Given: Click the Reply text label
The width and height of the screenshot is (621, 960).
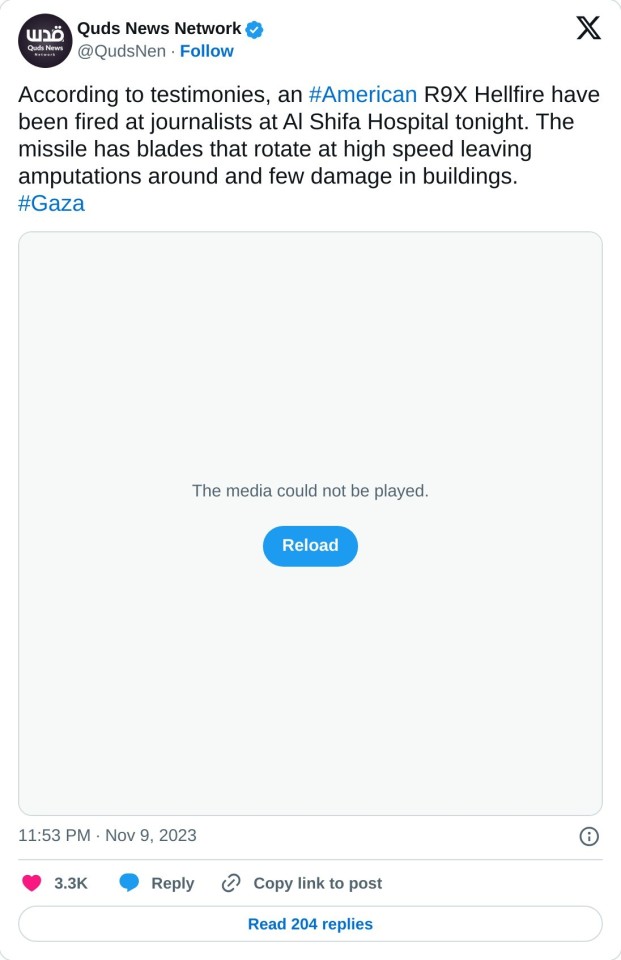Looking at the screenshot, I should (x=172, y=883).
